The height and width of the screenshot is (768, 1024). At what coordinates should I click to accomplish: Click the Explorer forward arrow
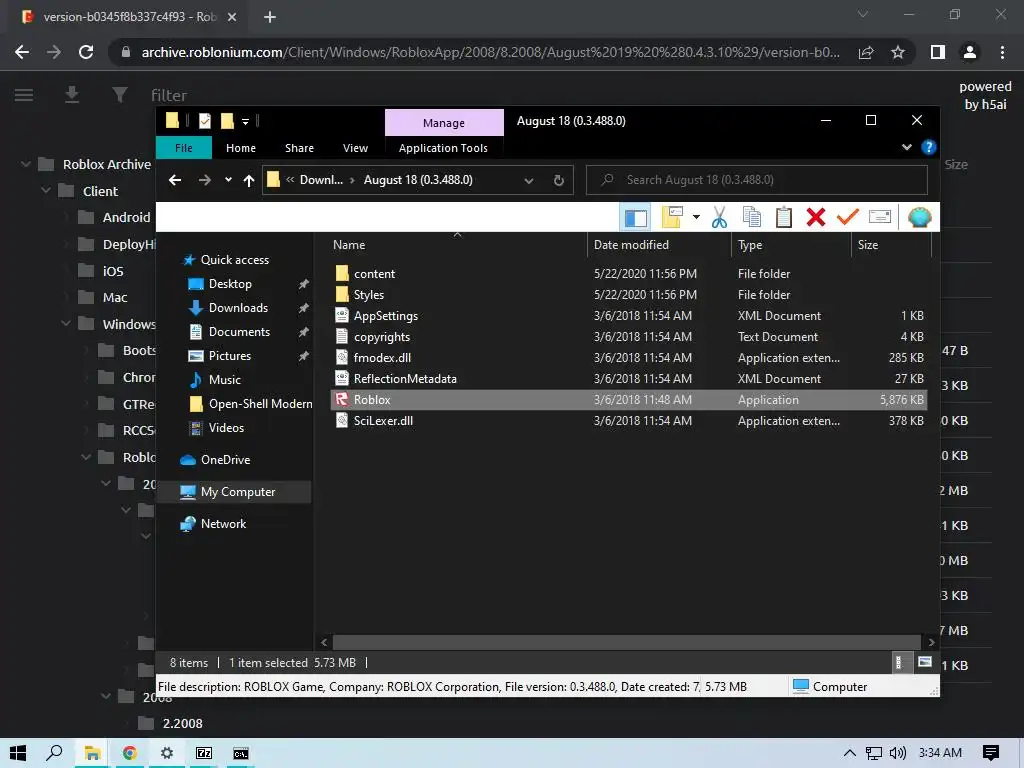(204, 180)
